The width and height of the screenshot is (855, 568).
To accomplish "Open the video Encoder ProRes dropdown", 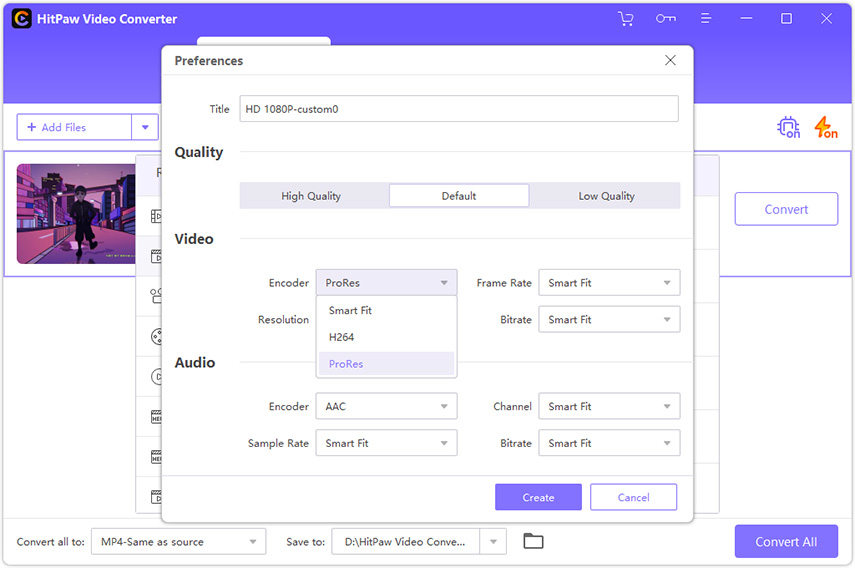I will [386, 282].
